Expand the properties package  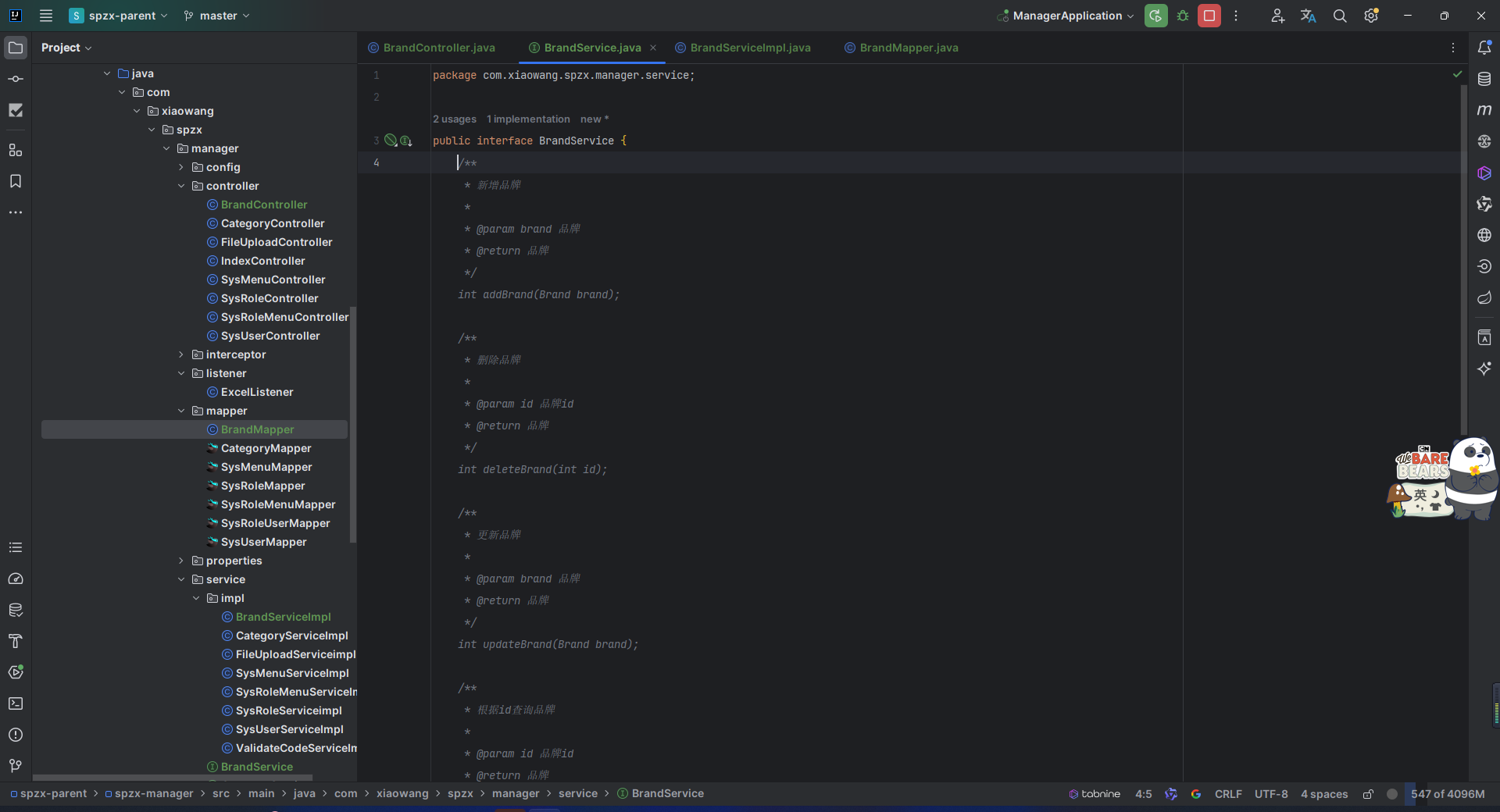[x=181, y=561]
